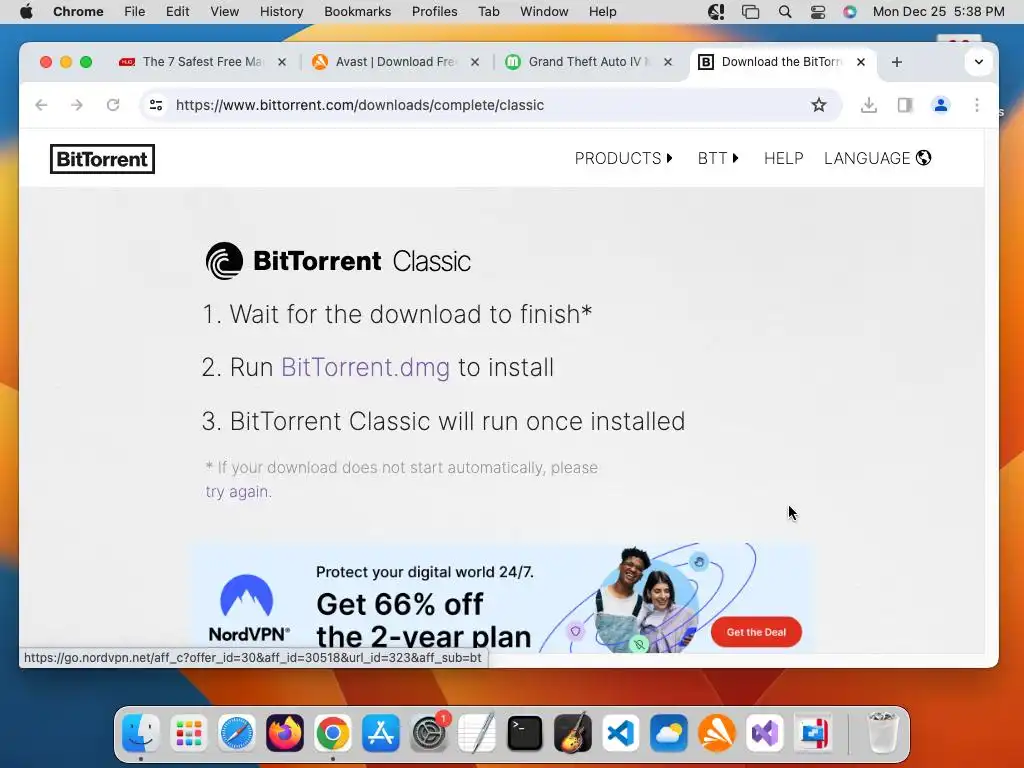This screenshot has width=1024, height=768.
Task: Launch Terminal from the Dock
Action: (x=525, y=733)
